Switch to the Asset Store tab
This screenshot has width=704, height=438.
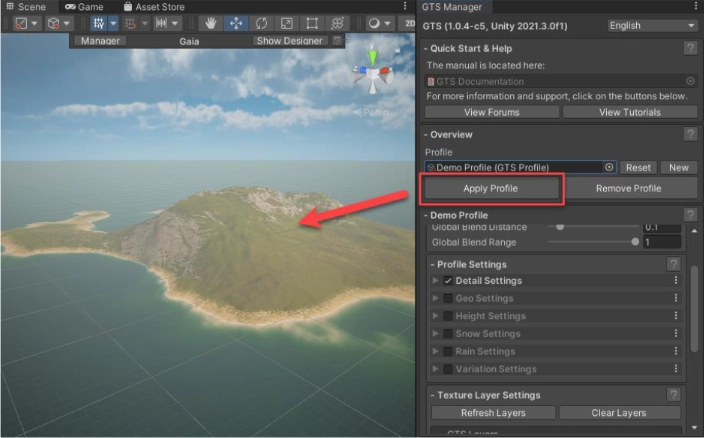pos(154,7)
